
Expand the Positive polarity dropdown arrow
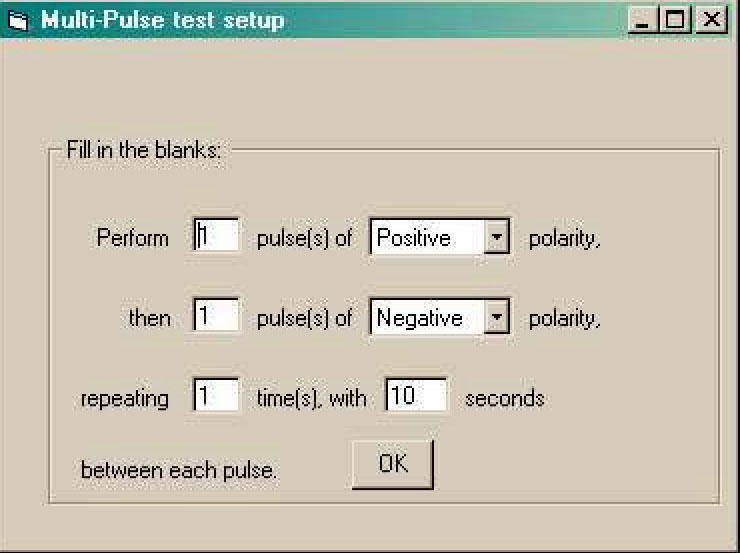click(x=497, y=238)
